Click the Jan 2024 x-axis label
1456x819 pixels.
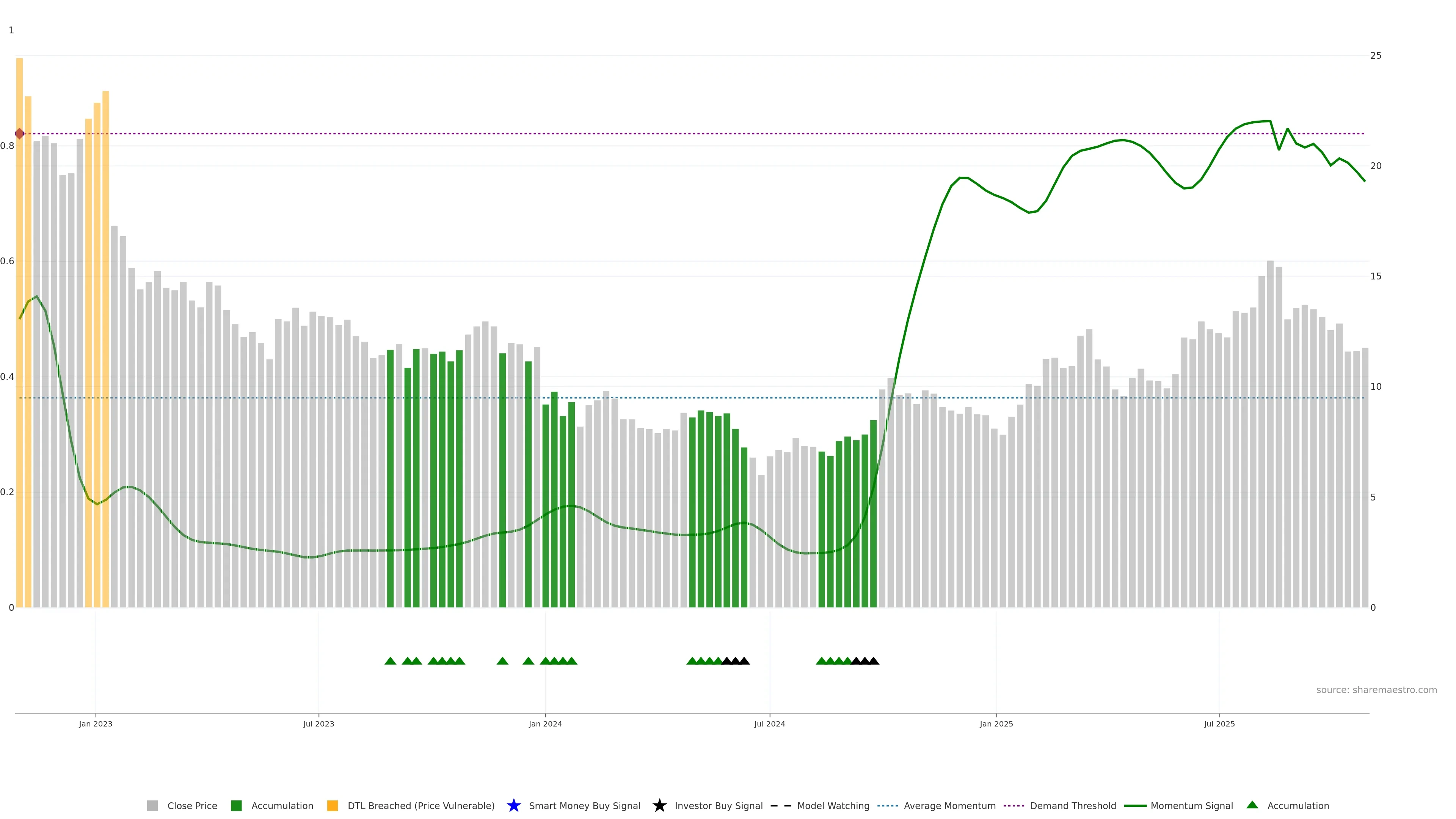click(x=545, y=723)
